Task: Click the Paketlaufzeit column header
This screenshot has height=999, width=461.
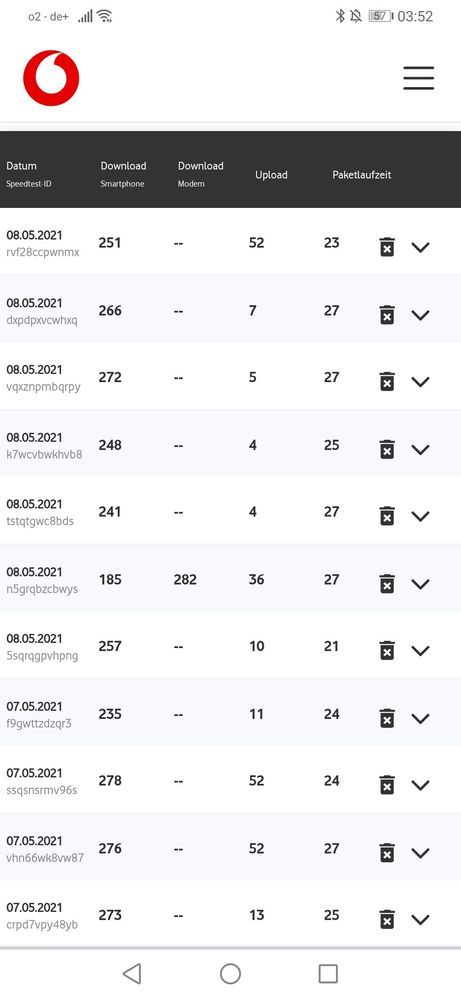Action: [x=362, y=175]
